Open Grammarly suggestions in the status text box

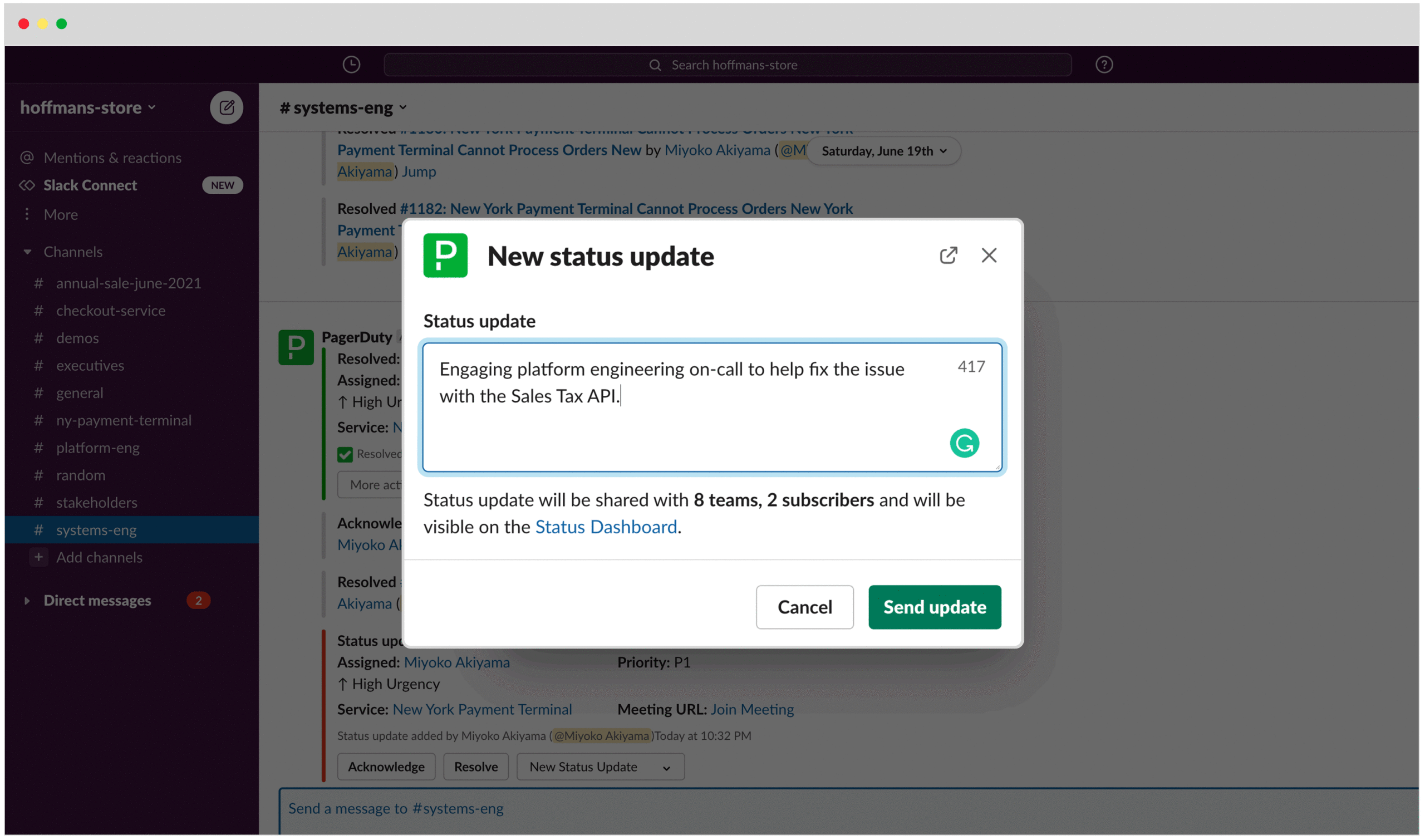(964, 443)
